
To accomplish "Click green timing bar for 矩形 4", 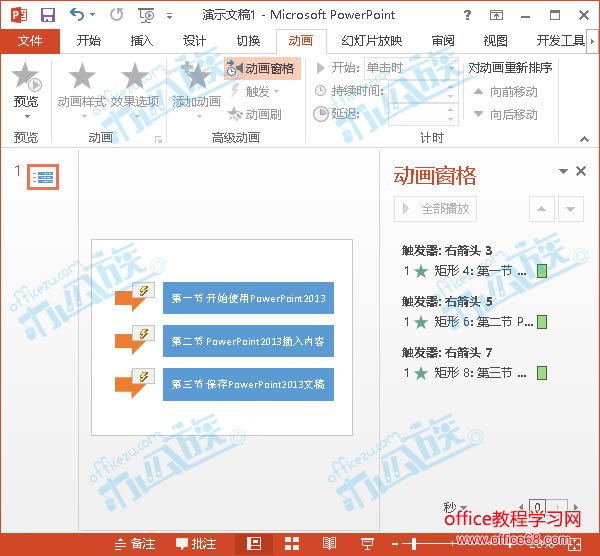I will pyautogui.click(x=542, y=271).
